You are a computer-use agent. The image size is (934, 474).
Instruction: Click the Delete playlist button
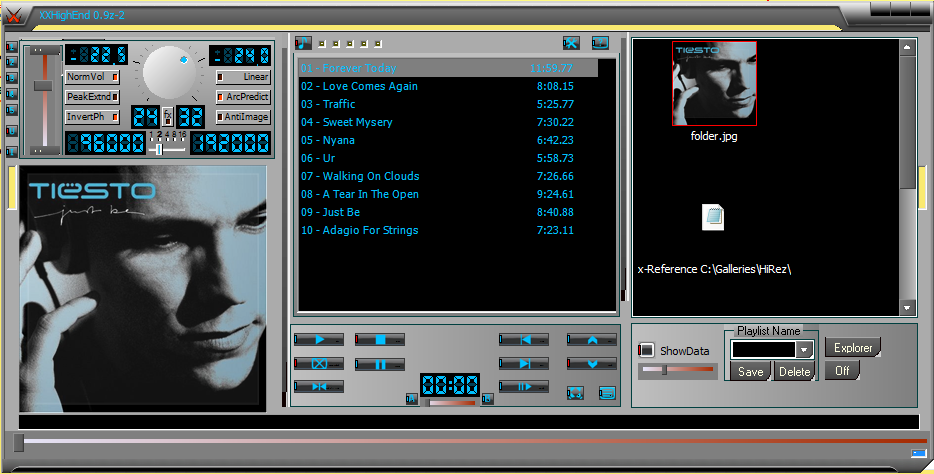795,372
